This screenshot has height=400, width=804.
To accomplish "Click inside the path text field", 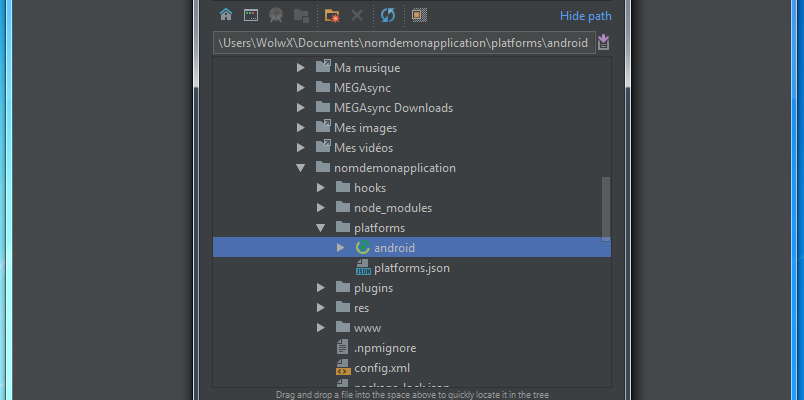I will [x=400, y=43].
